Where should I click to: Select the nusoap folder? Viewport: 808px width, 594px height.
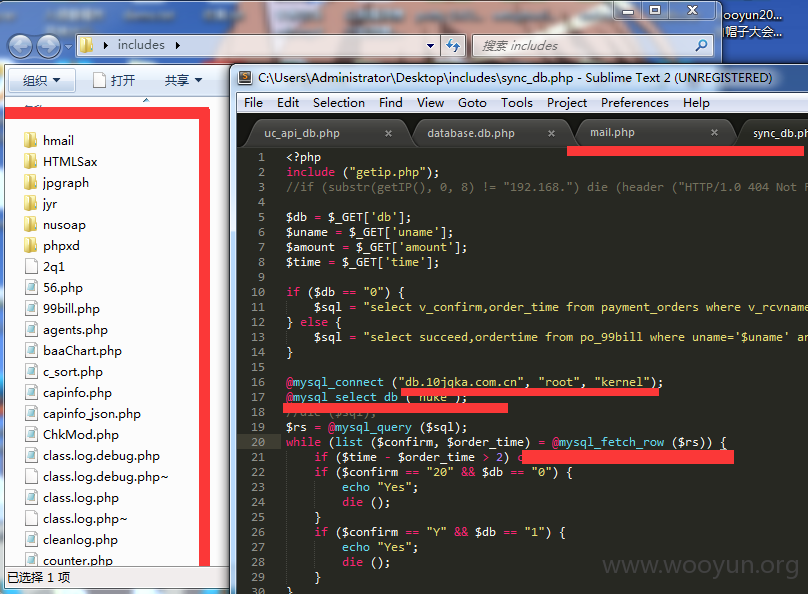(55, 225)
